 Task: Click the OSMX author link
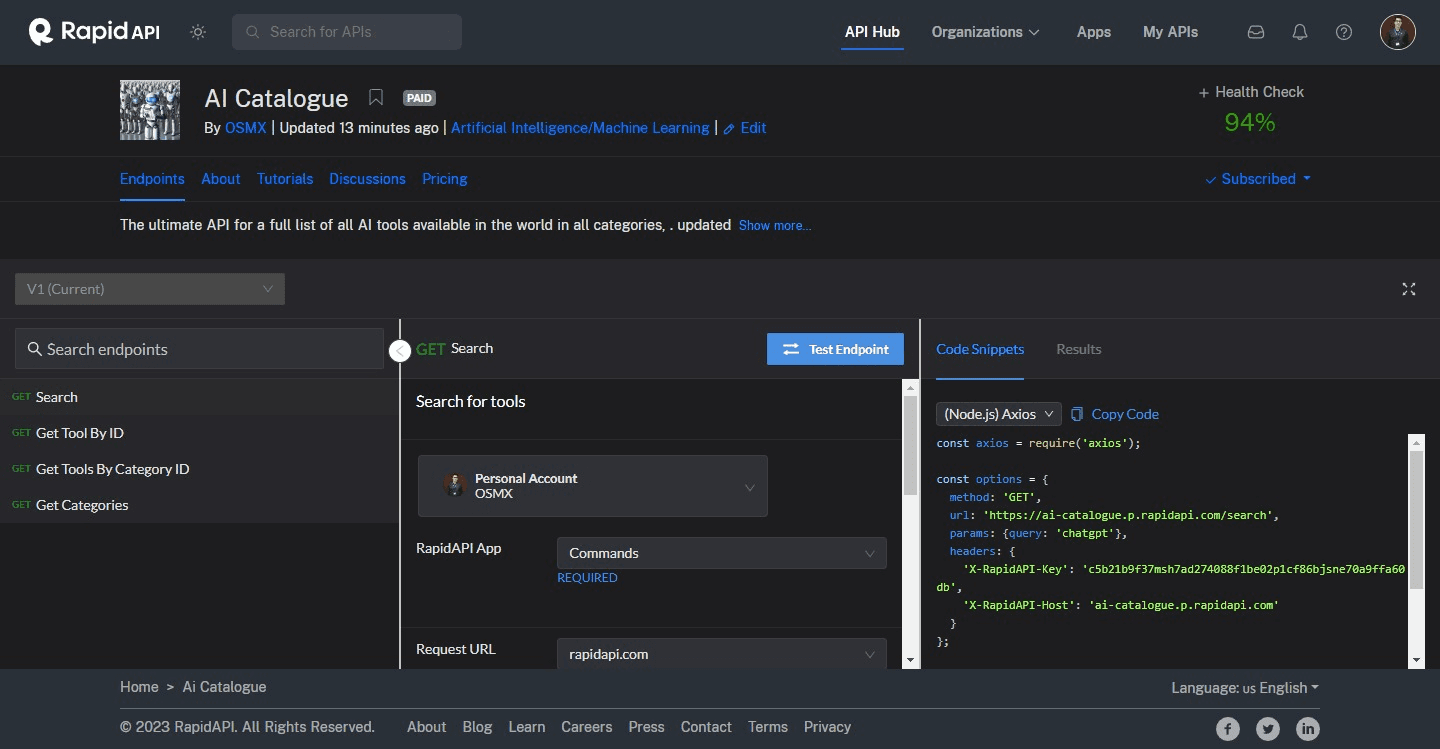(246, 128)
